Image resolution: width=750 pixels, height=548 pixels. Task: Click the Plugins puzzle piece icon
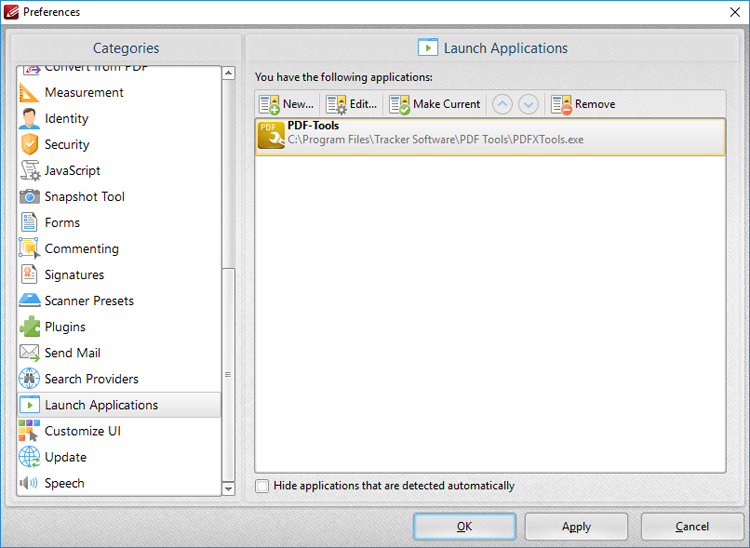click(x=29, y=327)
